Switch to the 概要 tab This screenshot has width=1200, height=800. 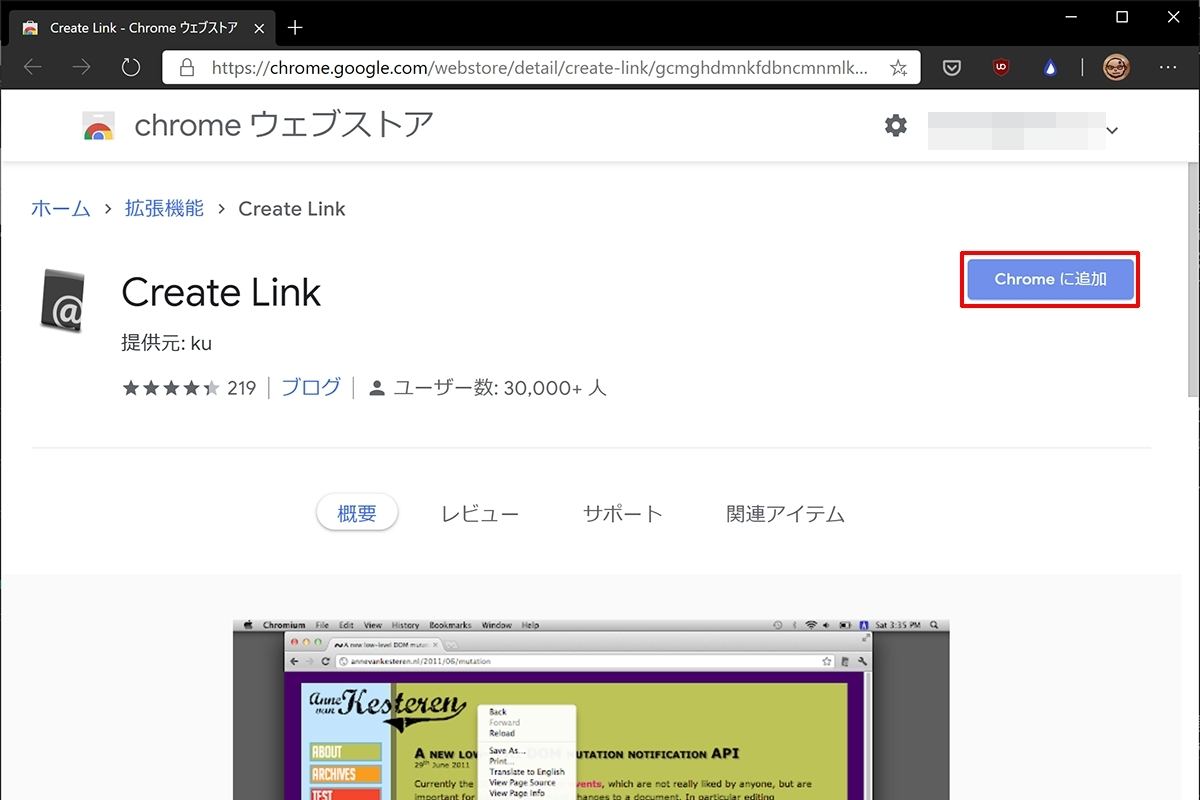click(357, 514)
